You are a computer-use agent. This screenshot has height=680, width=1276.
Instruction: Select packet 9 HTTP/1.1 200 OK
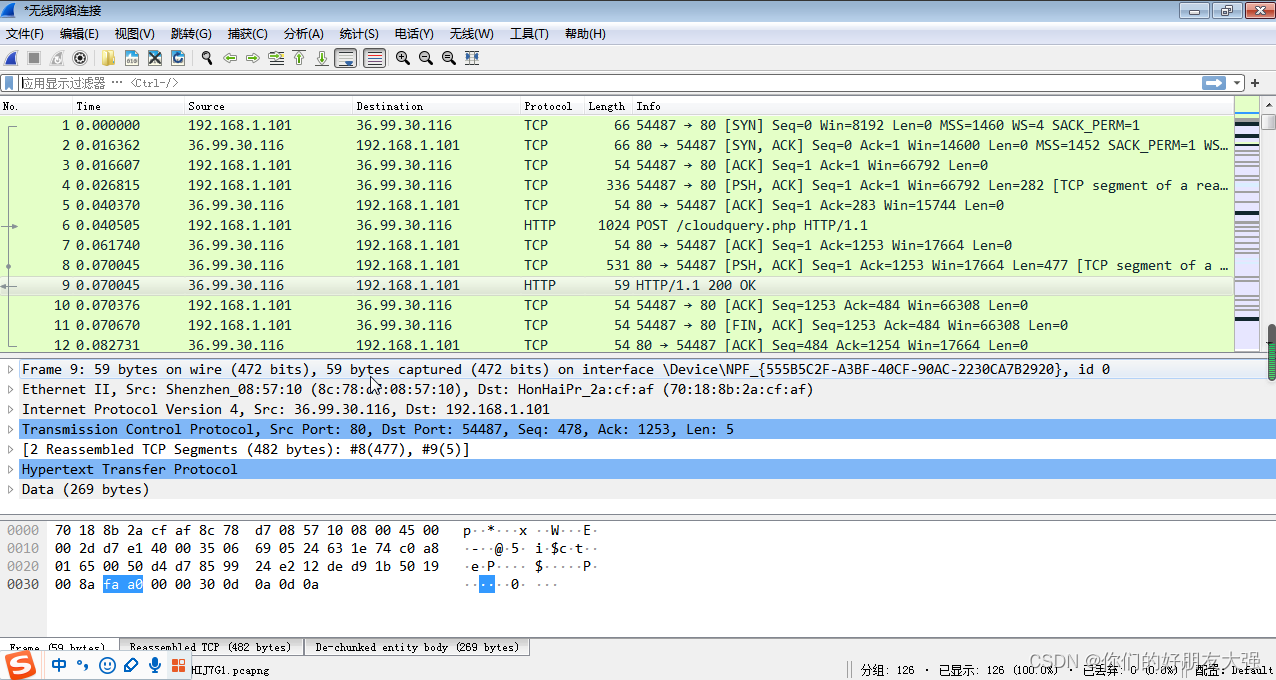pos(617,285)
